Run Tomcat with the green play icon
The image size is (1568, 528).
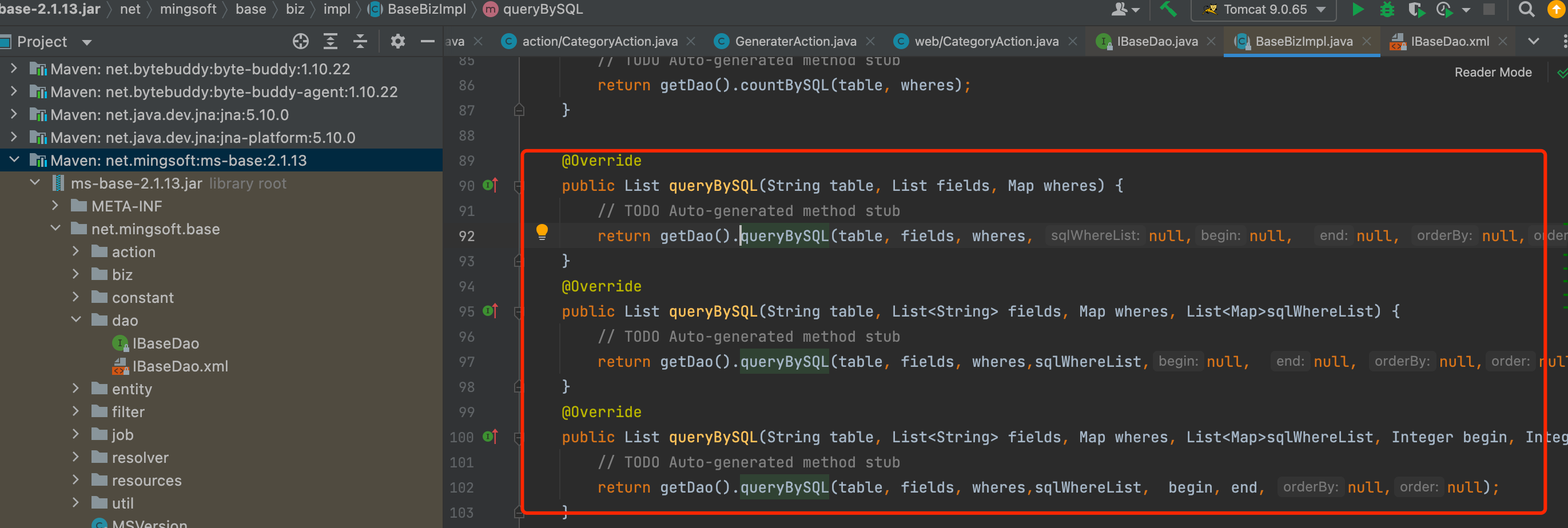pos(1358,9)
